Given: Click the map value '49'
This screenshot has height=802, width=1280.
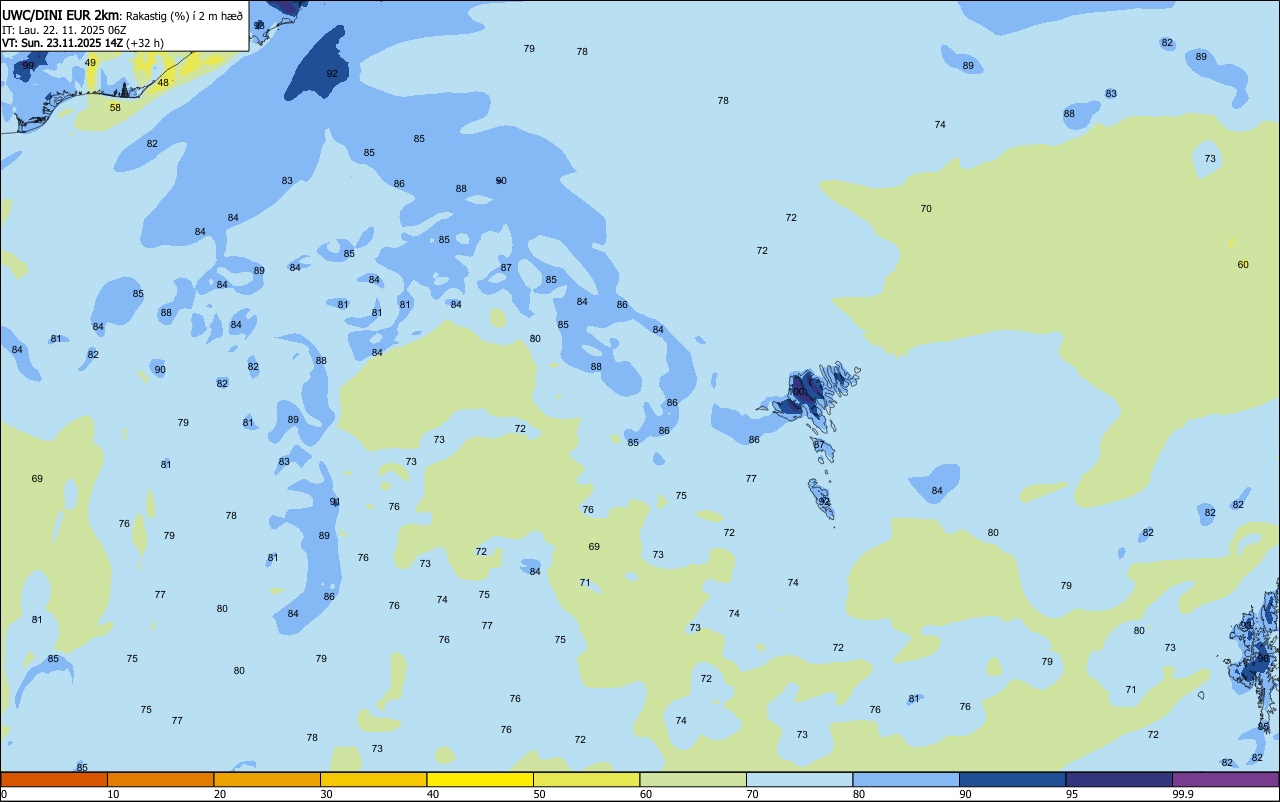Looking at the screenshot, I should tap(90, 63).
